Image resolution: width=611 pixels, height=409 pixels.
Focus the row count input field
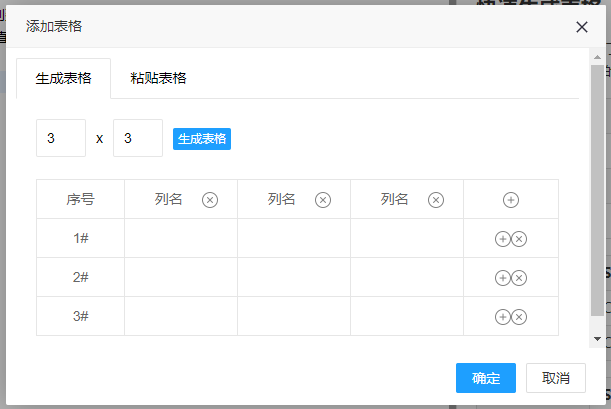click(60, 139)
